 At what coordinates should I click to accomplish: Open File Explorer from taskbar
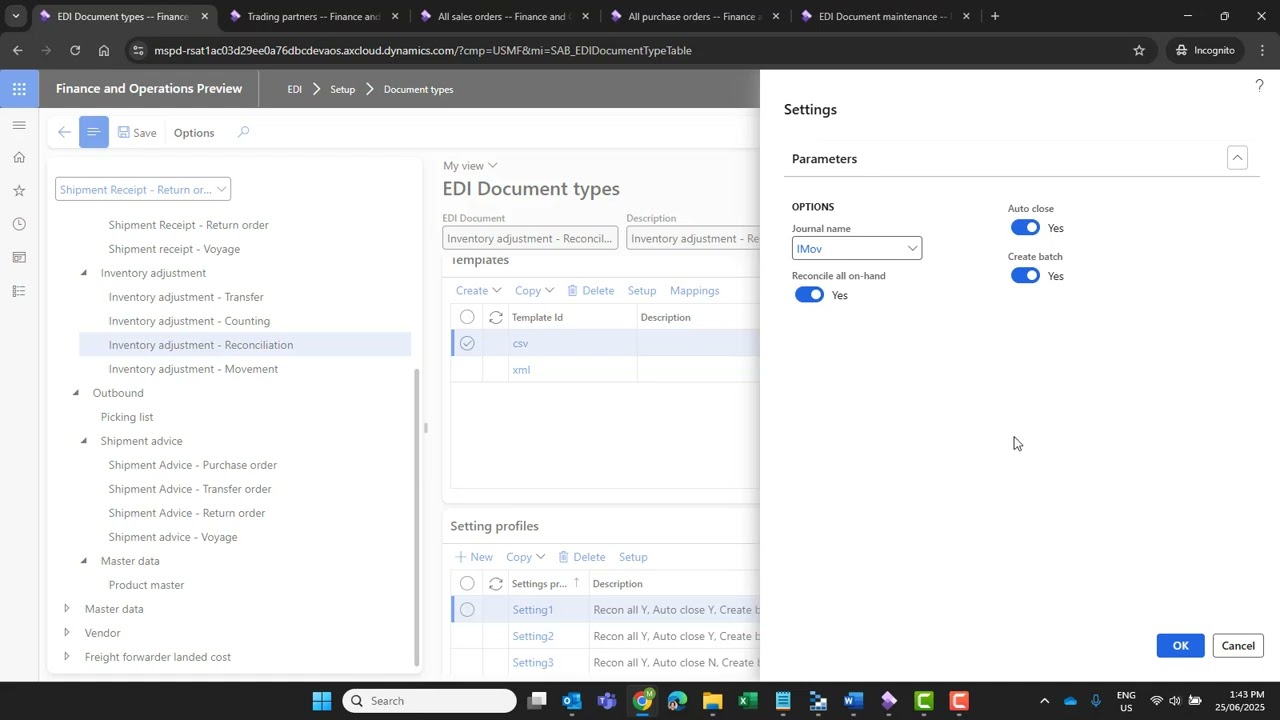click(712, 701)
